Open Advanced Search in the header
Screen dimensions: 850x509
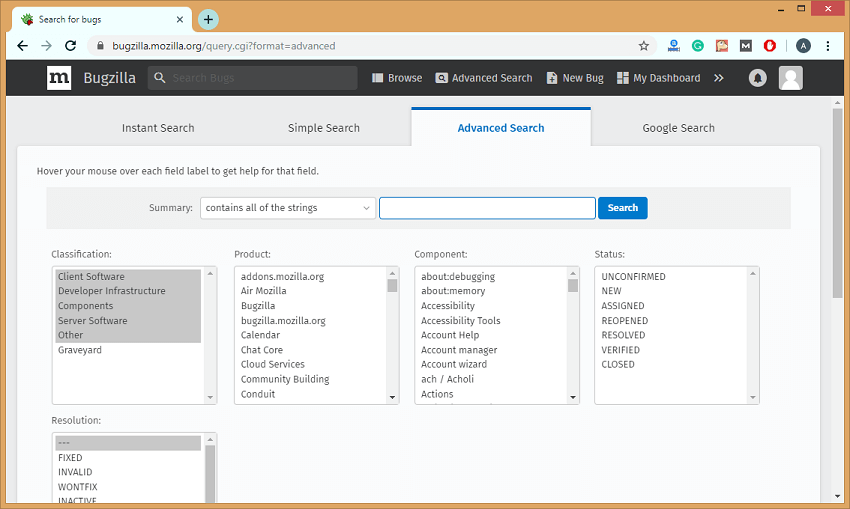484,78
